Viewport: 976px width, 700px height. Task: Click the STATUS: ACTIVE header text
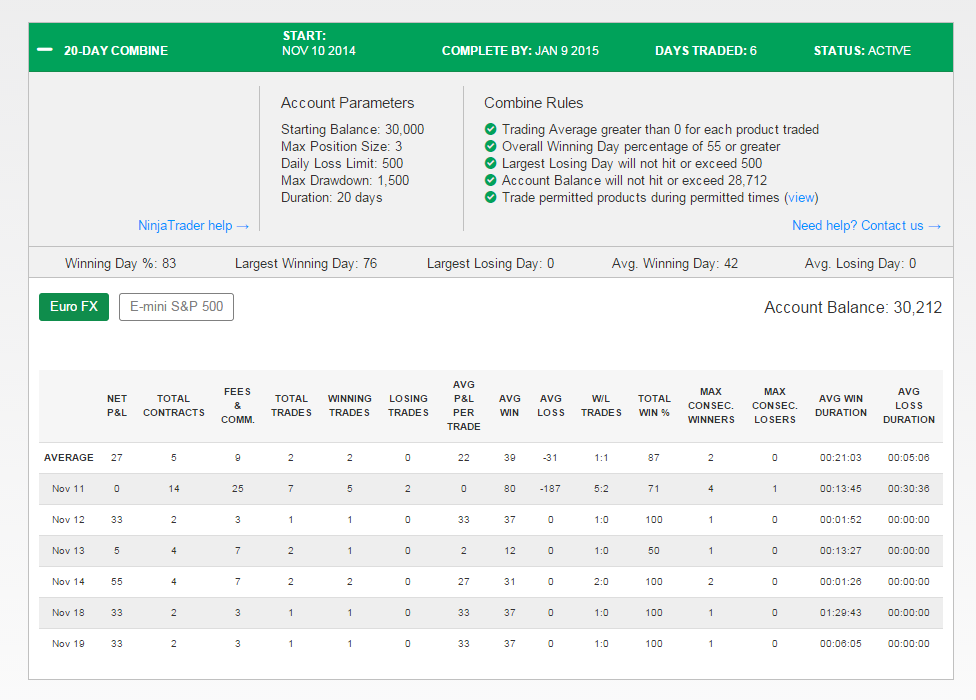[x=862, y=50]
